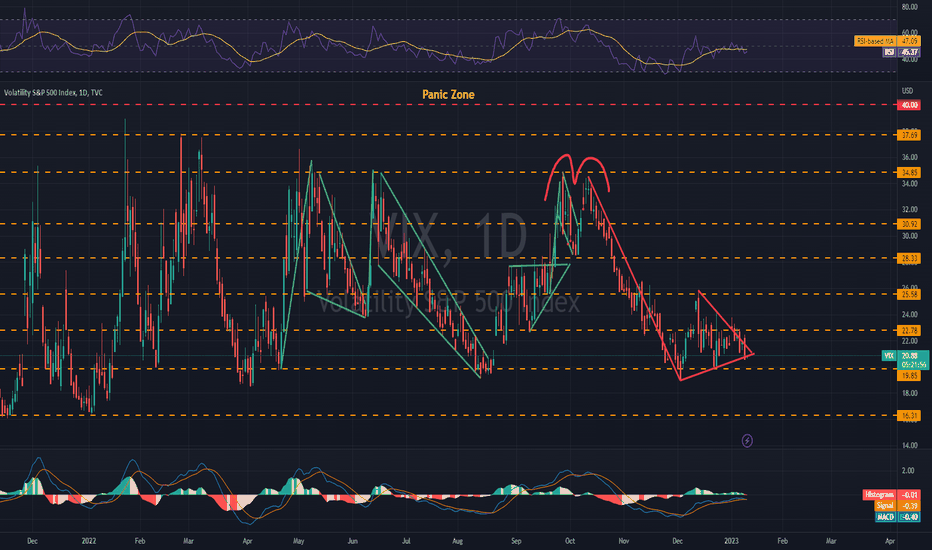Click the 14.00 value on the price scale
932x550 pixels.
point(909,445)
